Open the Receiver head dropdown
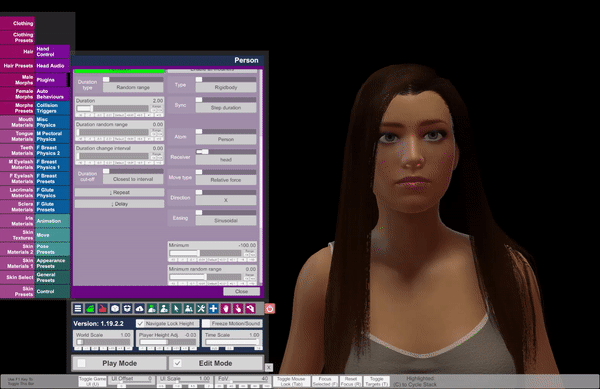600x389 pixels. tap(226, 160)
